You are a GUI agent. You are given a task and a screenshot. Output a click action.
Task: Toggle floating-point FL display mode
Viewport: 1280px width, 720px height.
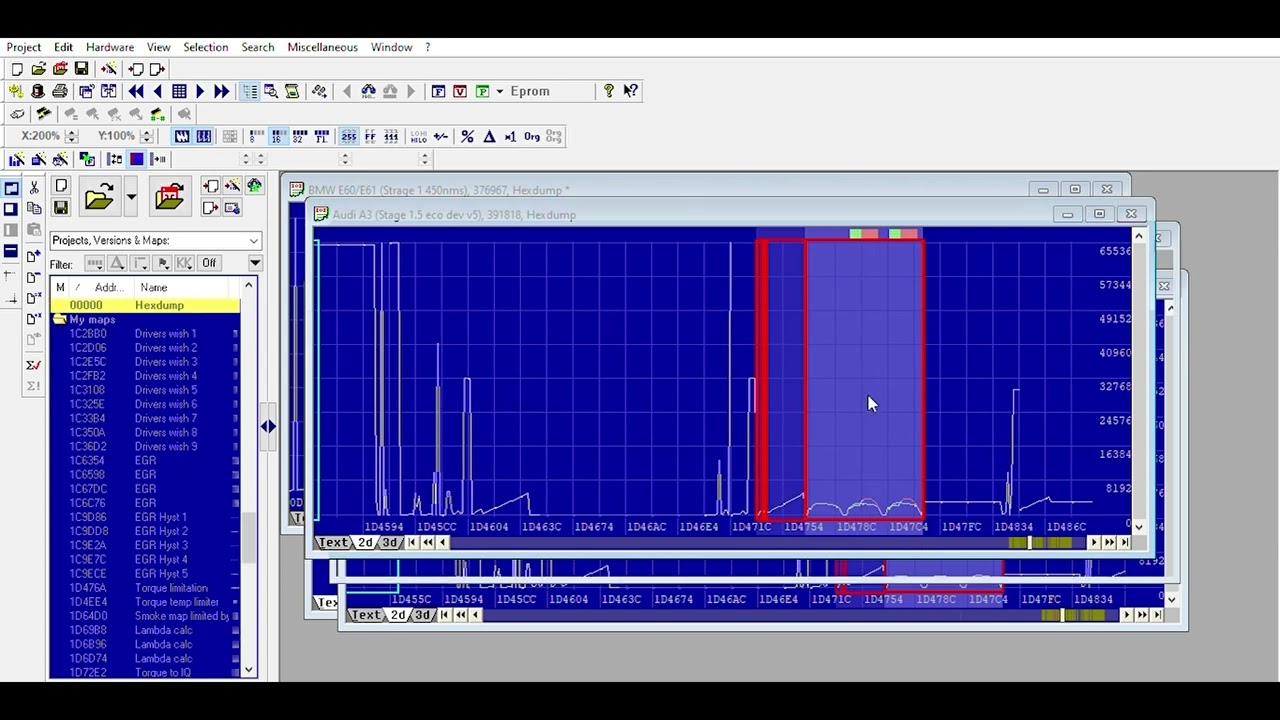click(x=322, y=136)
